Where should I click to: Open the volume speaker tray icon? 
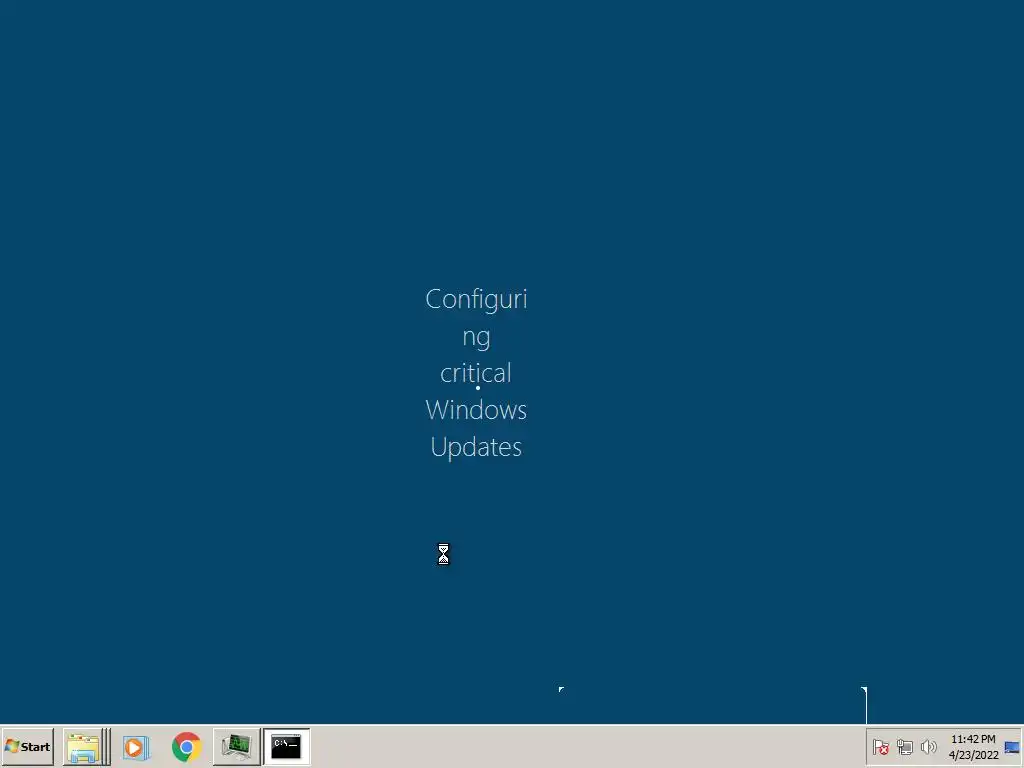pos(928,746)
